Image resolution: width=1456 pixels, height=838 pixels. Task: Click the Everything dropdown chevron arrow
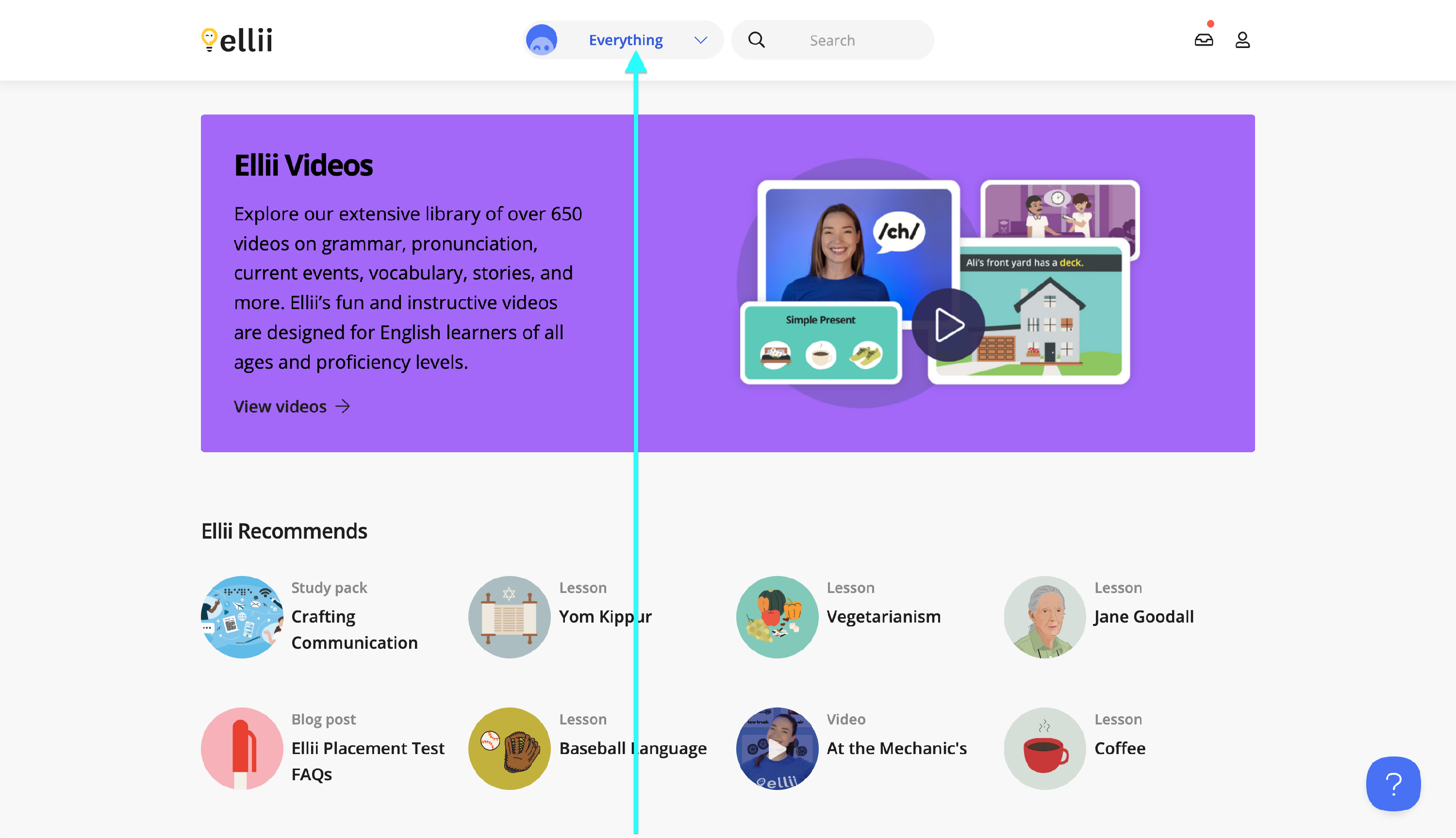coord(700,40)
